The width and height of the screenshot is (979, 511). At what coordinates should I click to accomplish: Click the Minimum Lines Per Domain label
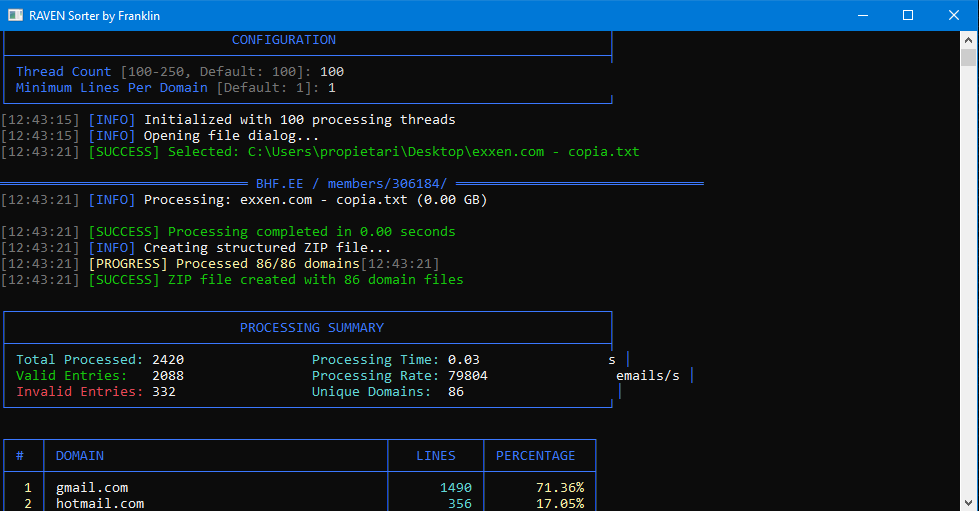(112, 87)
